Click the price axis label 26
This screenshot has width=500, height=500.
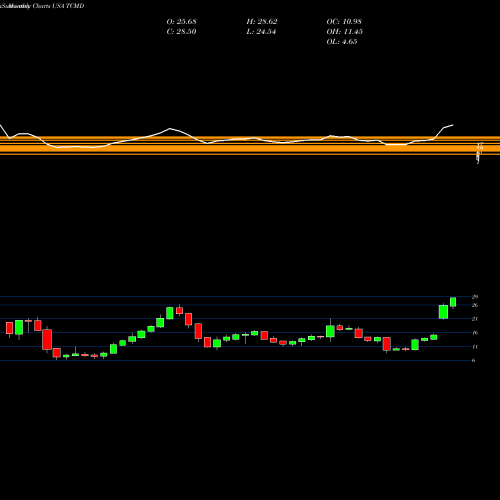(x=475, y=305)
